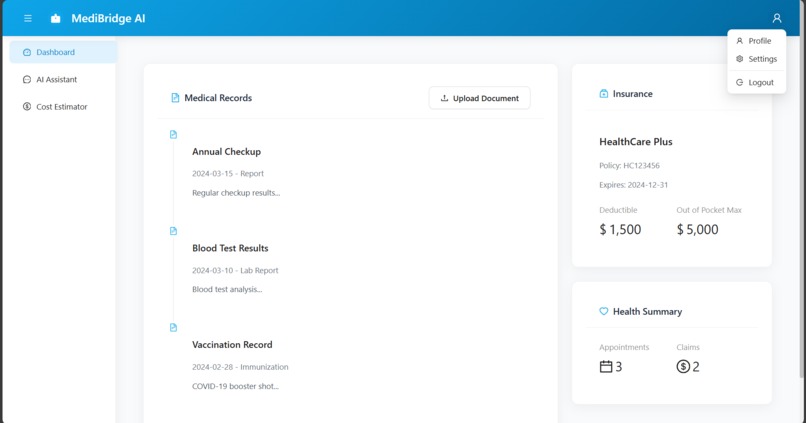Click the AI Assistant chat icon

click(27, 80)
